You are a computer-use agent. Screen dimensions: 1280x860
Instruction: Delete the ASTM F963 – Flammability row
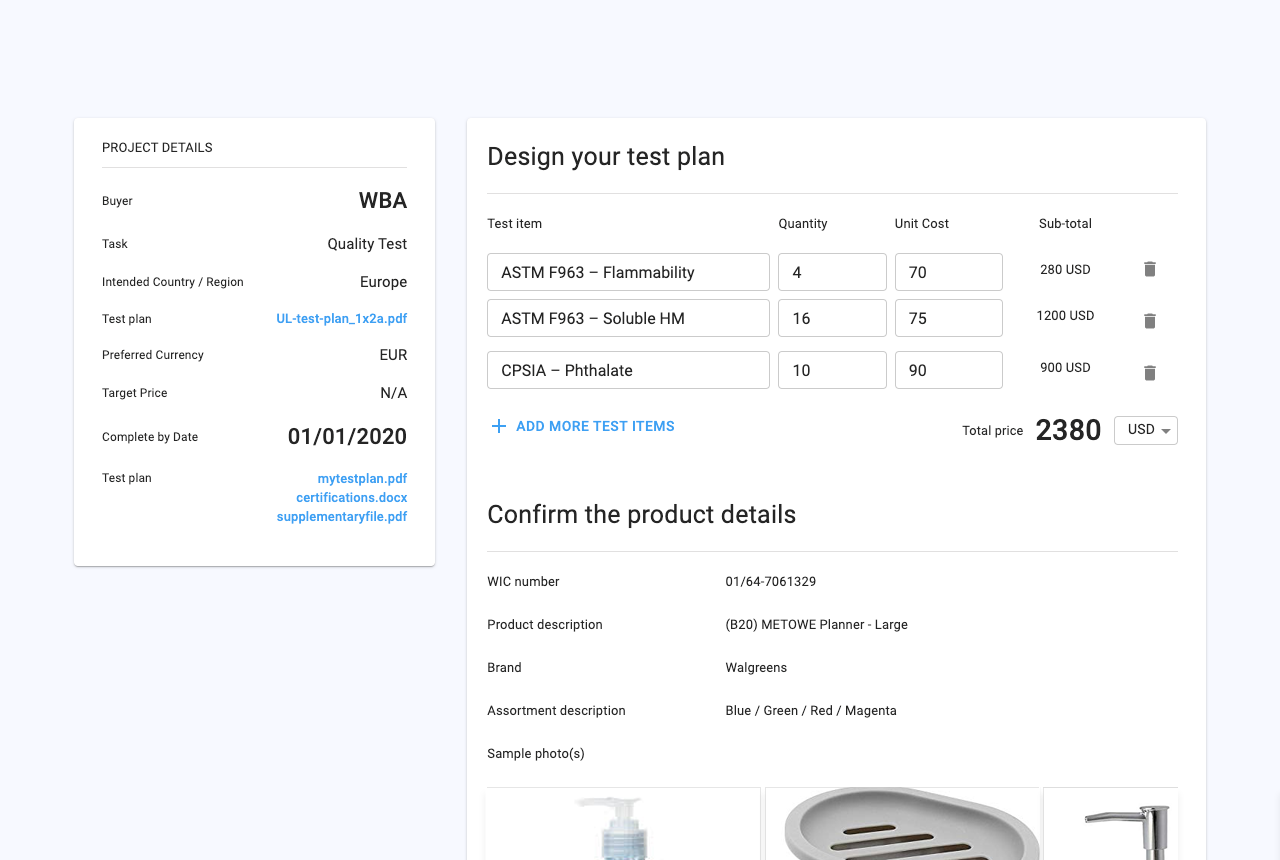coord(1150,269)
